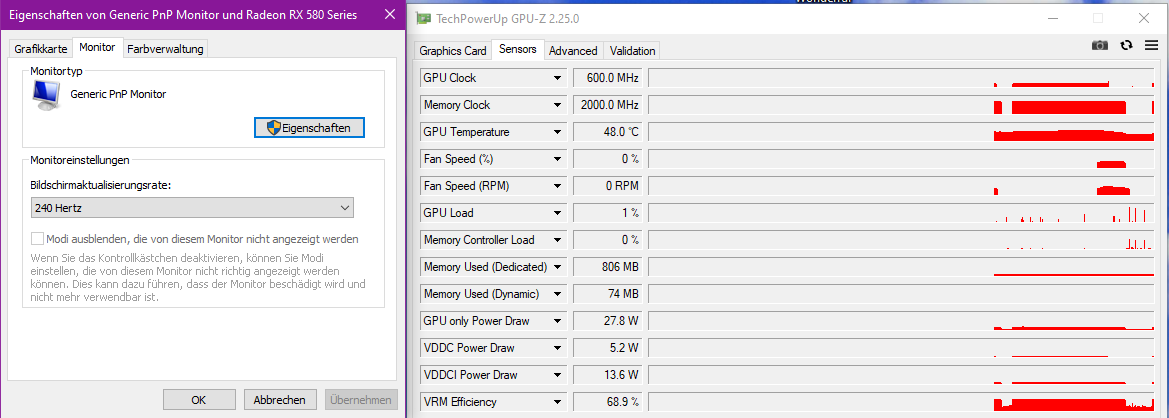Click the Memory Clock history graph
Image resolution: width=1169 pixels, height=418 pixels.
point(902,105)
